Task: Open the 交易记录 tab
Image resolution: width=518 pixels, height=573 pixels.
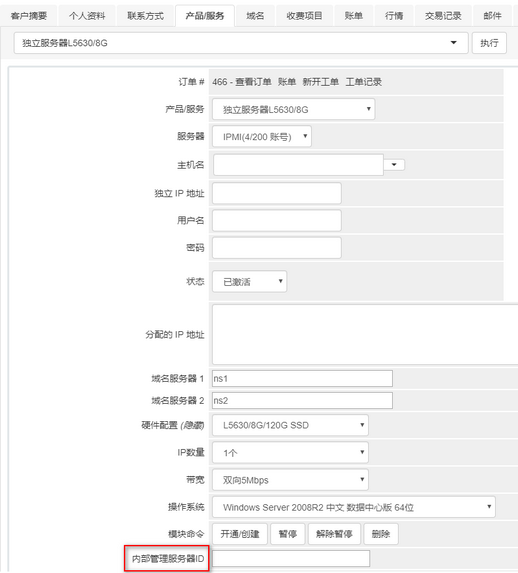Action: [x=443, y=16]
